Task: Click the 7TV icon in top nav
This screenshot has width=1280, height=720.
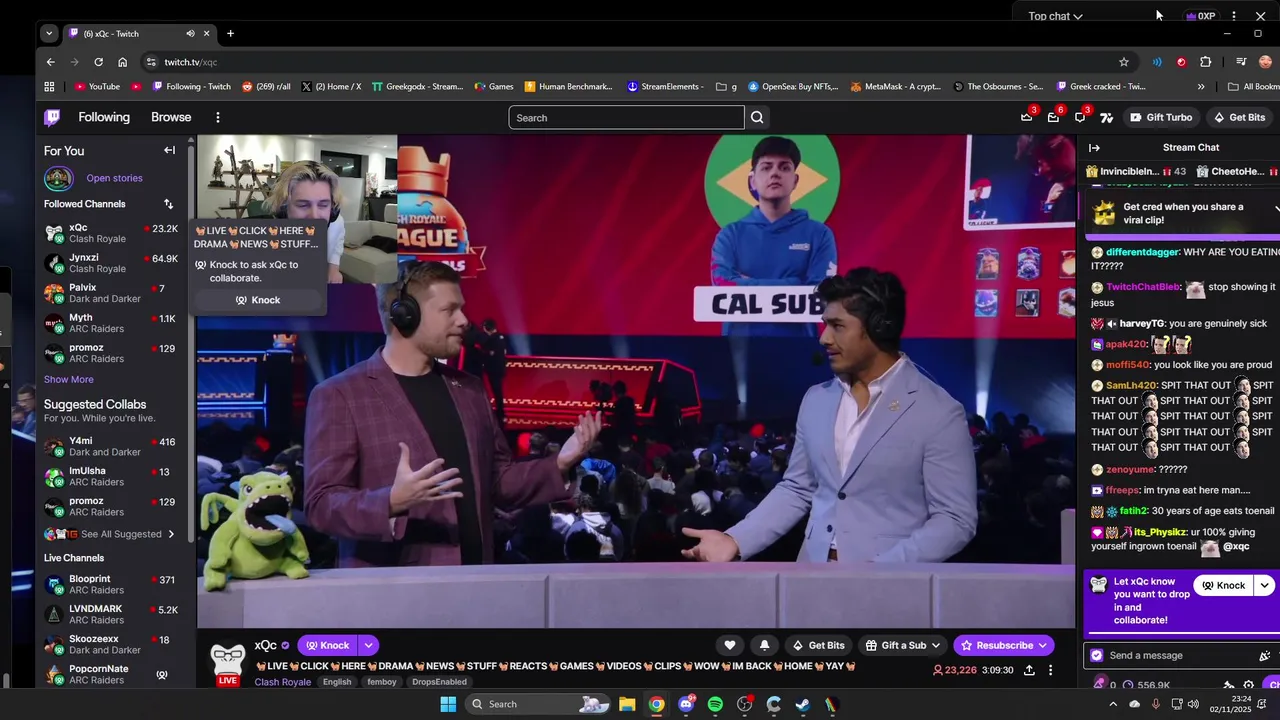Action: click(x=1106, y=118)
